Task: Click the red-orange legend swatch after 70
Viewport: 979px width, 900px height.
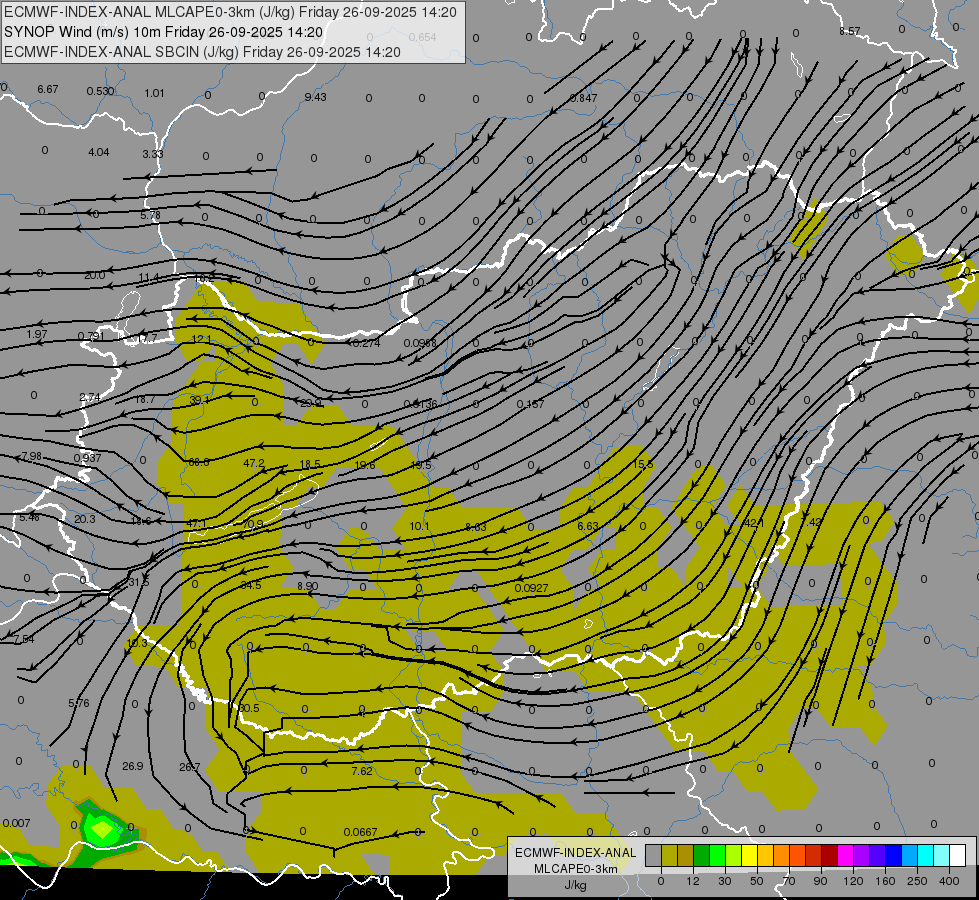Action: [798, 855]
